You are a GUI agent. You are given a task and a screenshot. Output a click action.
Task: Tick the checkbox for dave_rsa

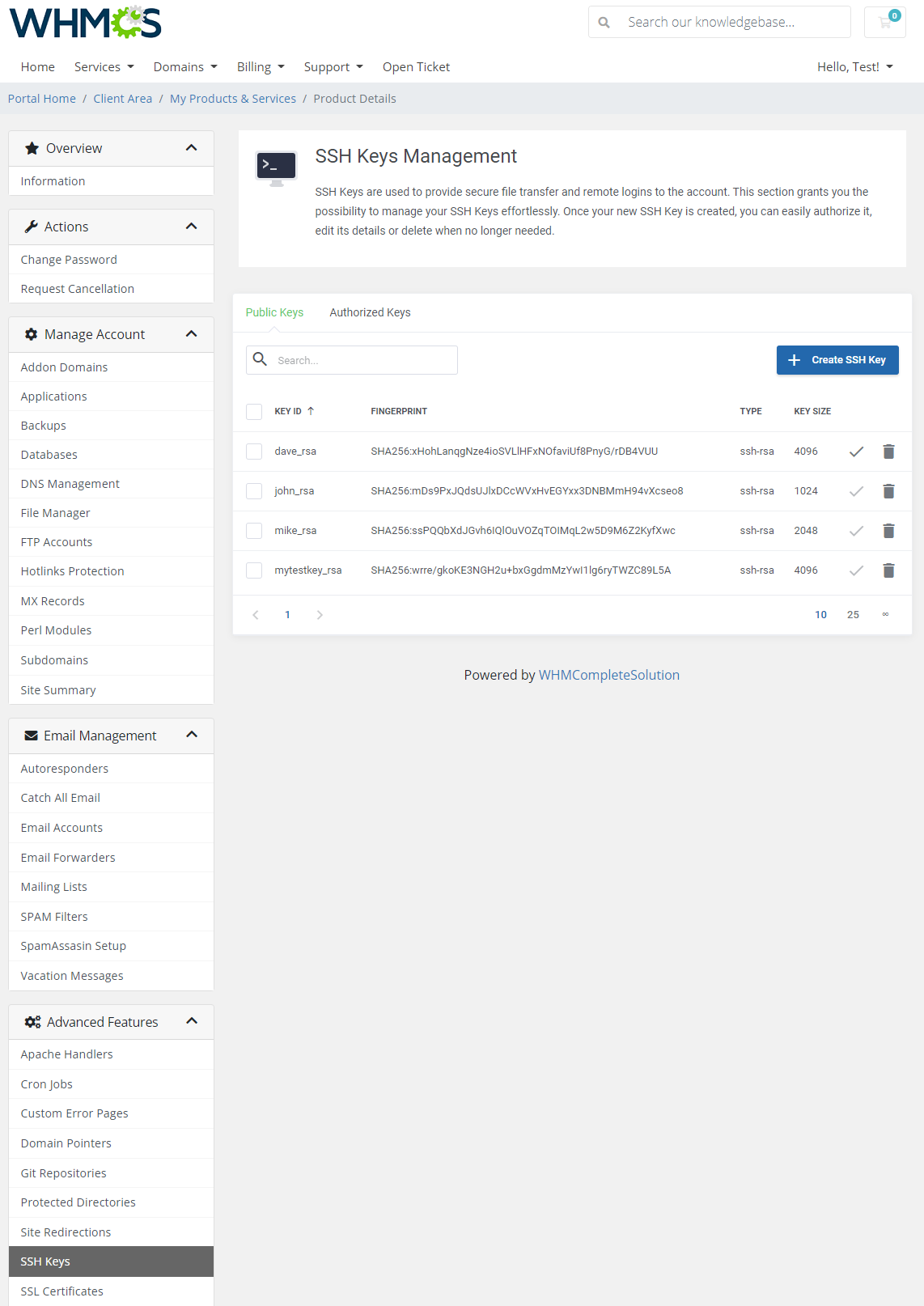point(254,452)
